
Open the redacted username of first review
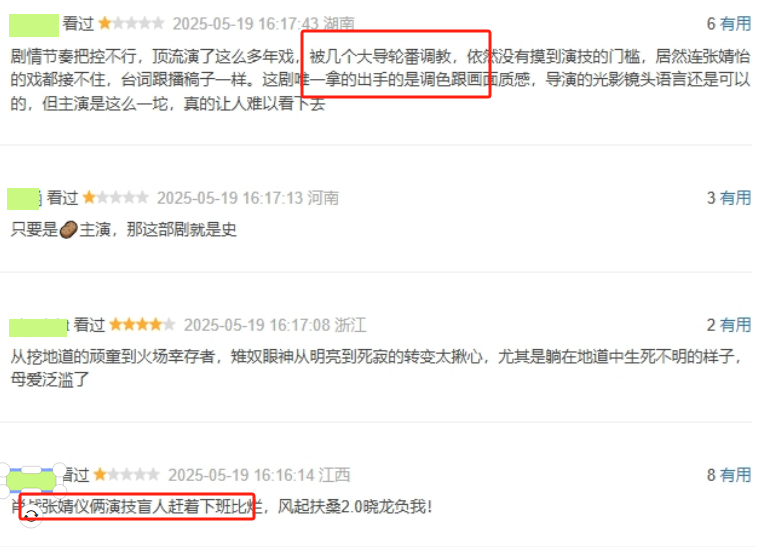[x=34, y=25]
